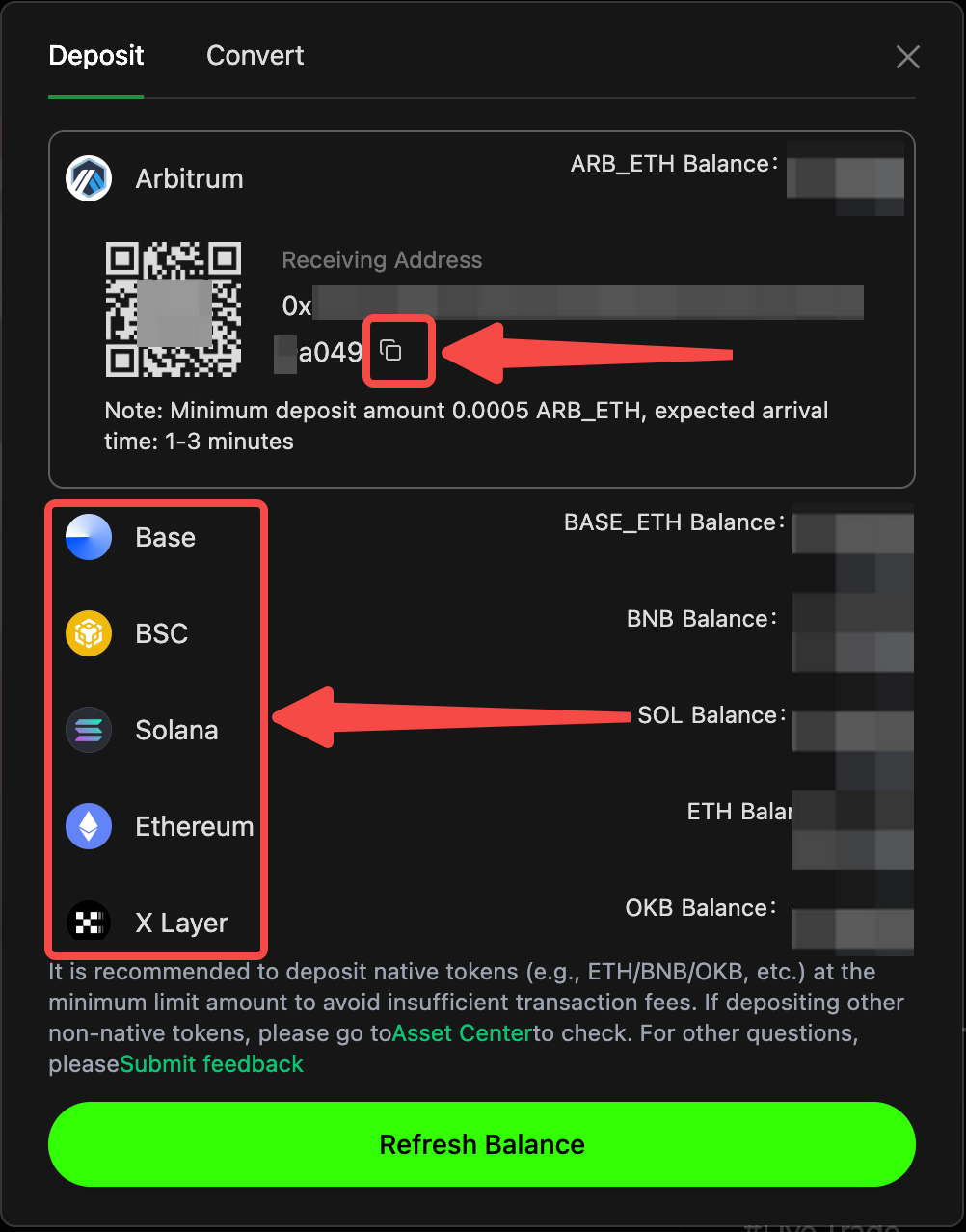The width and height of the screenshot is (966, 1232).
Task: Copy the receiving address icon
Action: pyautogui.click(x=390, y=350)
